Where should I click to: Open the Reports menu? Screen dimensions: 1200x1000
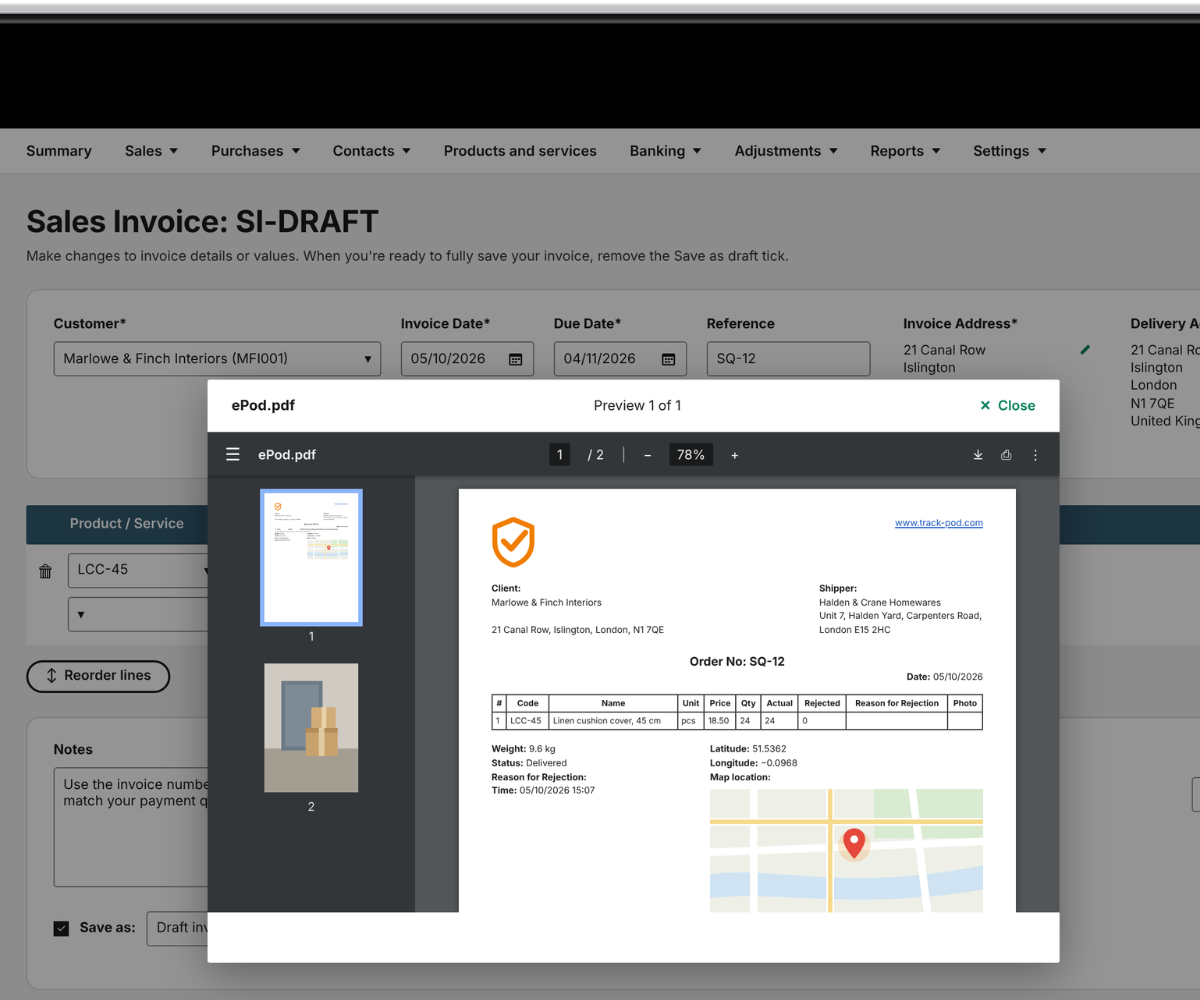pos(905,151)
